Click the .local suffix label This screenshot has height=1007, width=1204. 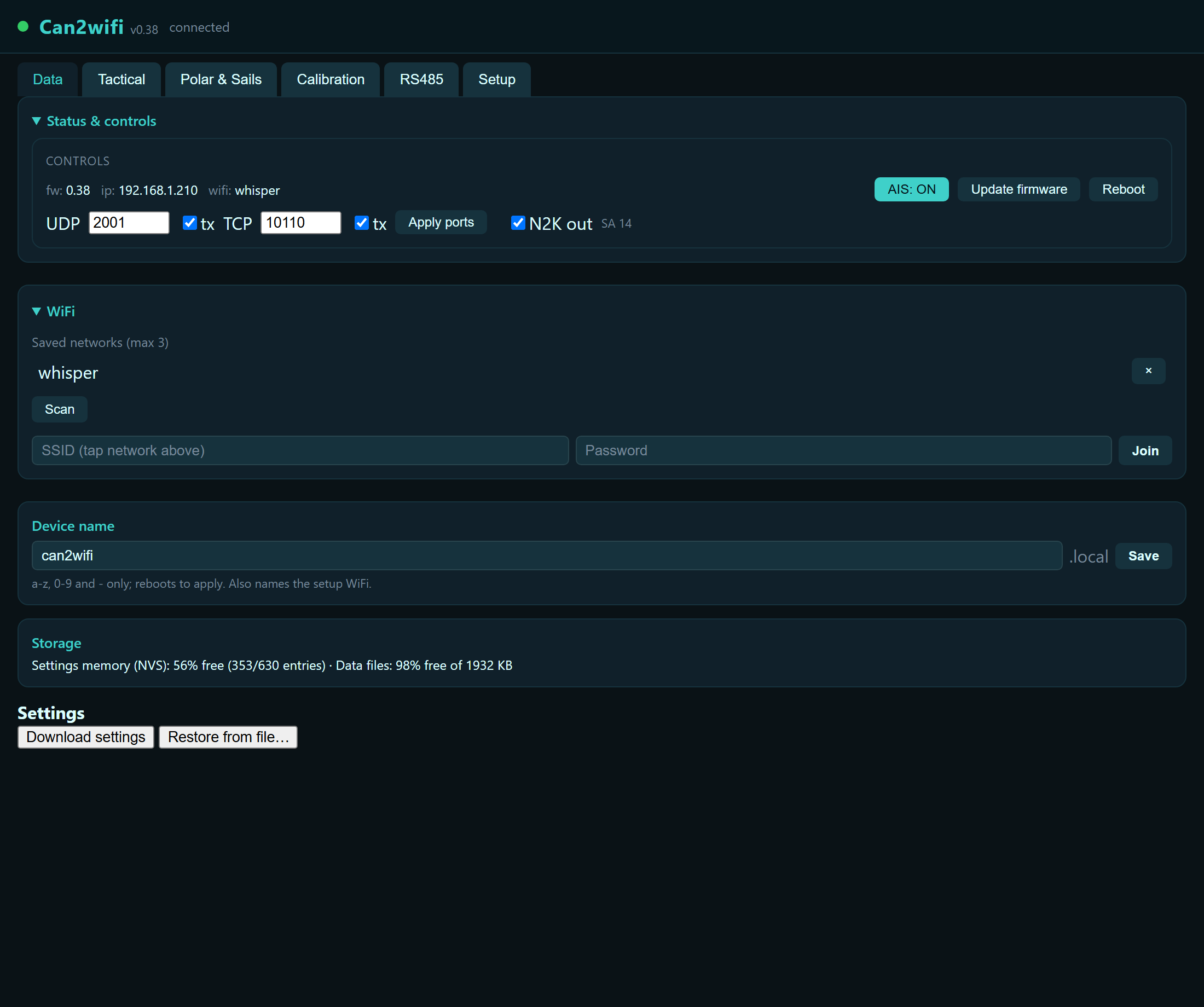click(1088, 556)
